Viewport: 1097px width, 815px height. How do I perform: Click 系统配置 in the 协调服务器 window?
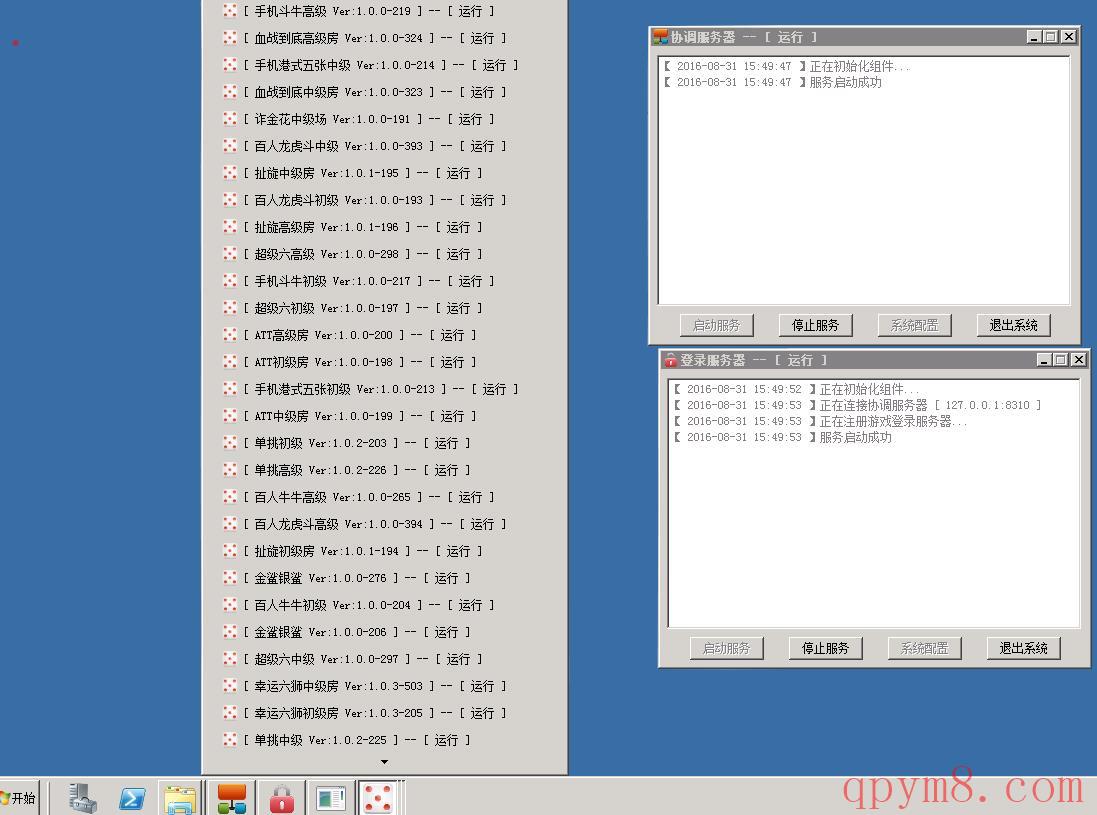coord(914,325)
